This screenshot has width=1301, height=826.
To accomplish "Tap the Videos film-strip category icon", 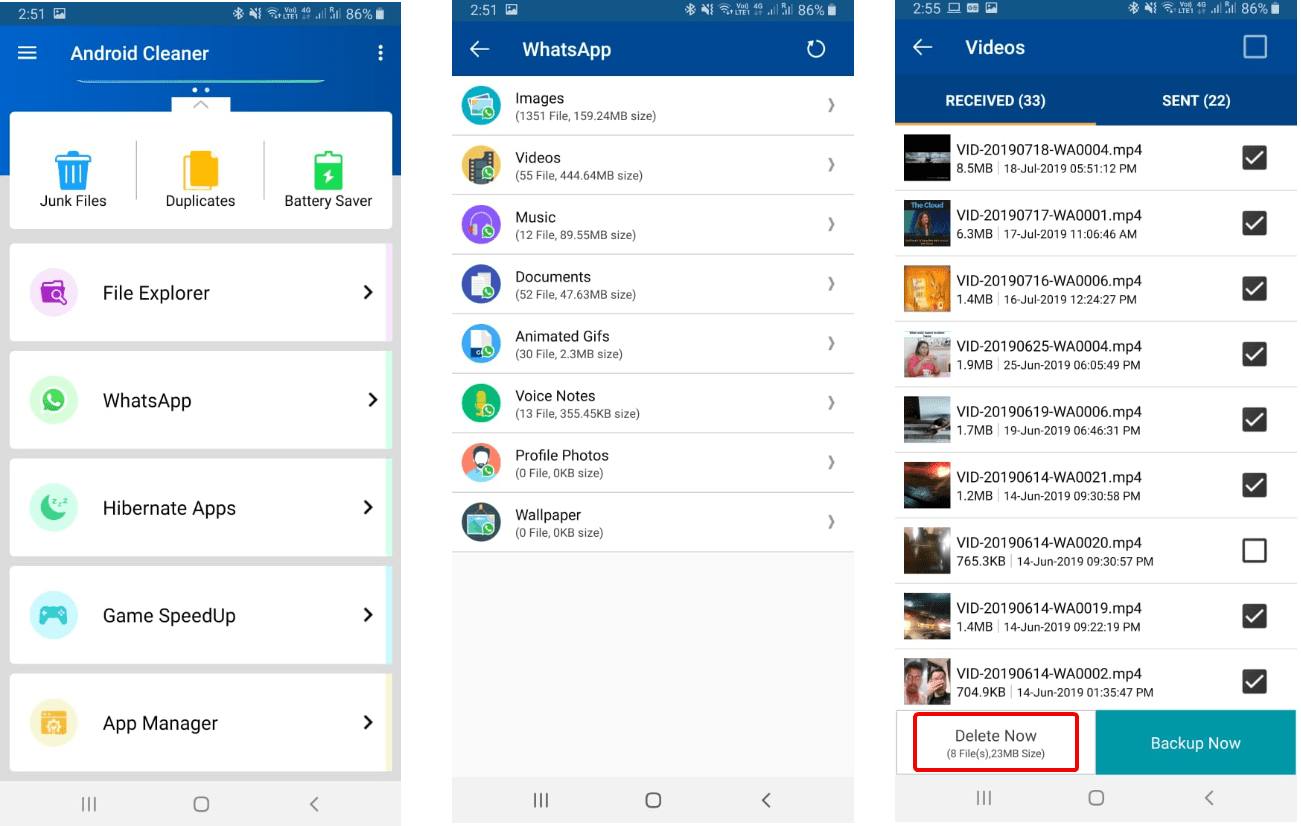I will pyautogui.click(x=481, y=165).
